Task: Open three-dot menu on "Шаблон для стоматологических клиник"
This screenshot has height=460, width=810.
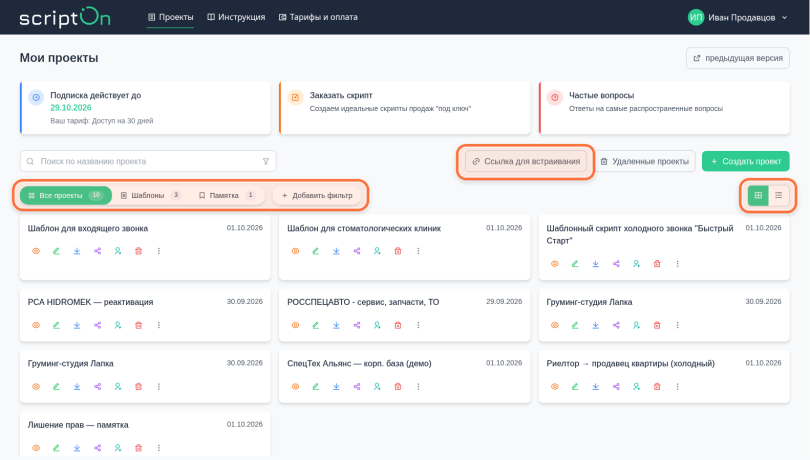Action: [x=418, y=251]
